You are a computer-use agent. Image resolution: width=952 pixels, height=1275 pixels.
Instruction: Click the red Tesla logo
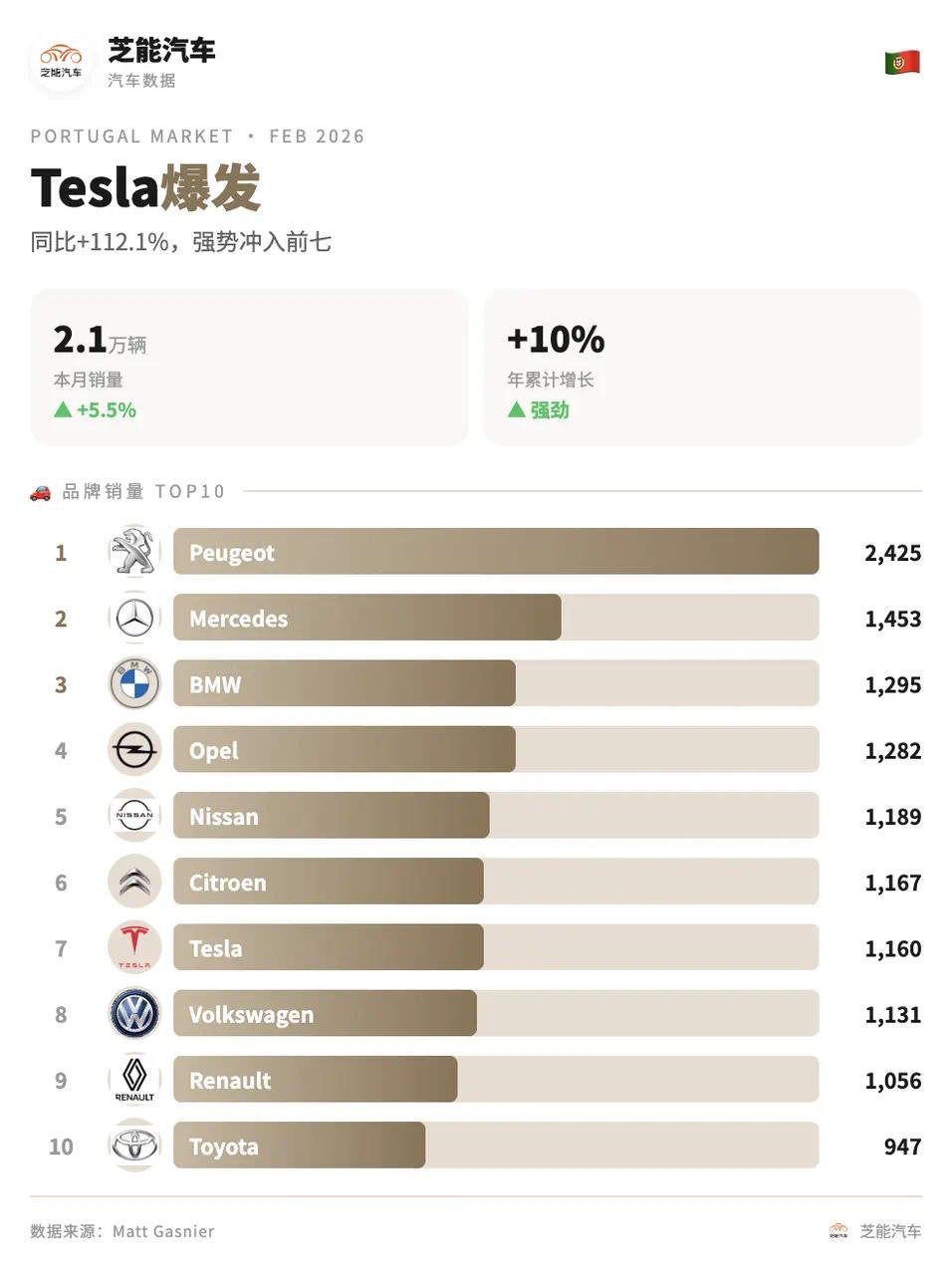point(134,947)
